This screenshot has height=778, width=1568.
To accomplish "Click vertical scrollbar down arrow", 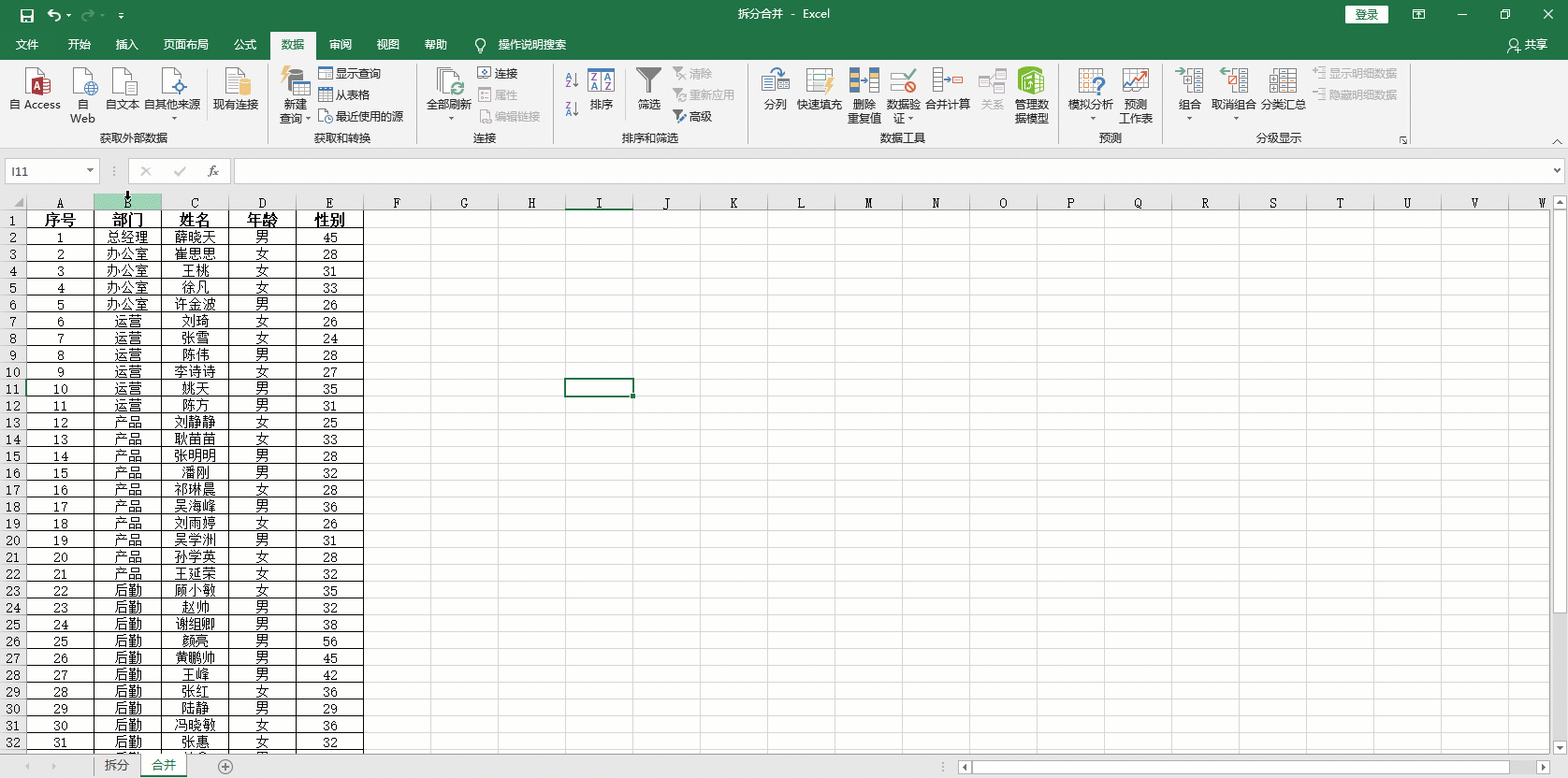I will [x=1560, y=747].
